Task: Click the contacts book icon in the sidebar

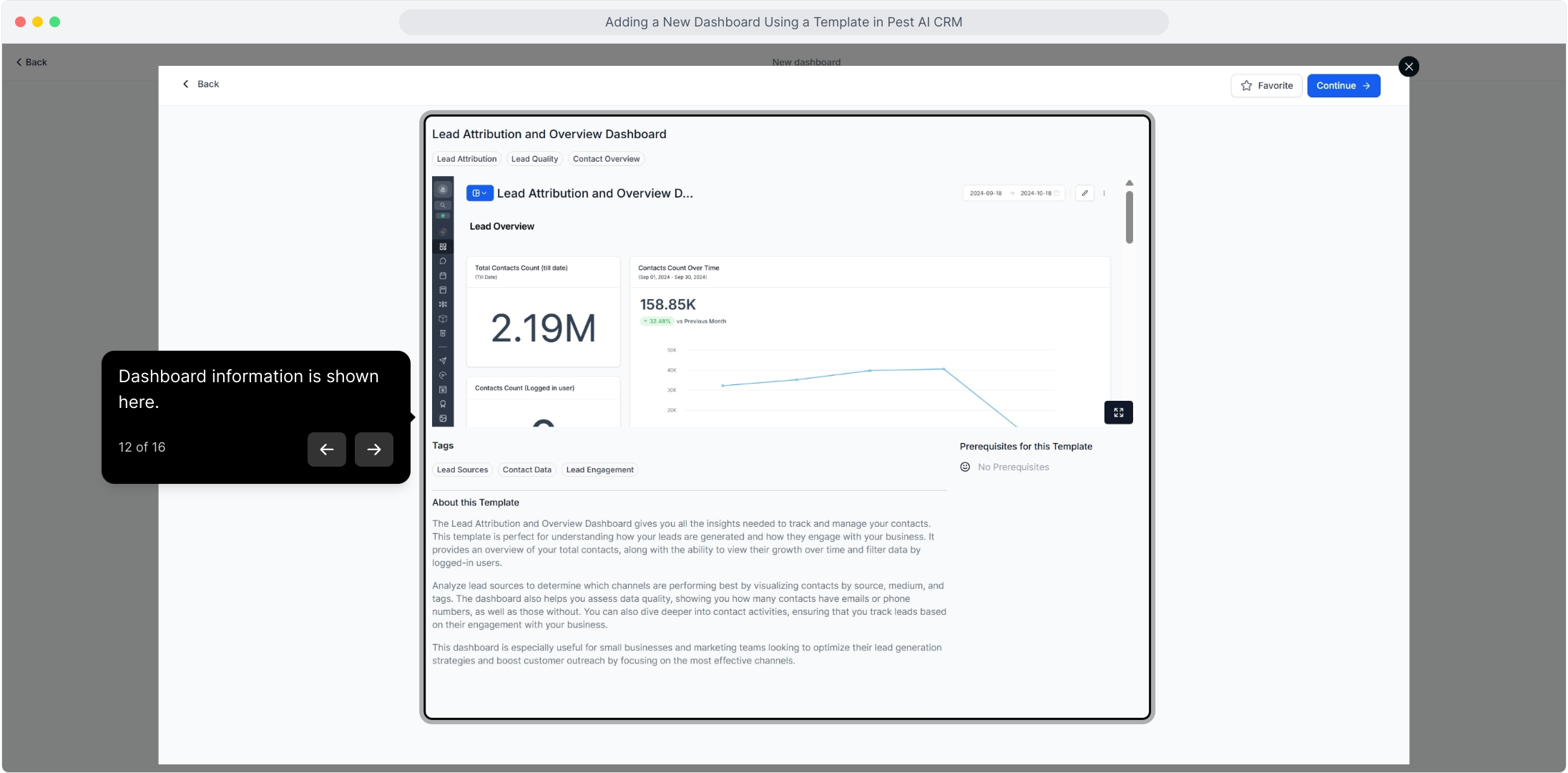Action: [x=443, y=290]
